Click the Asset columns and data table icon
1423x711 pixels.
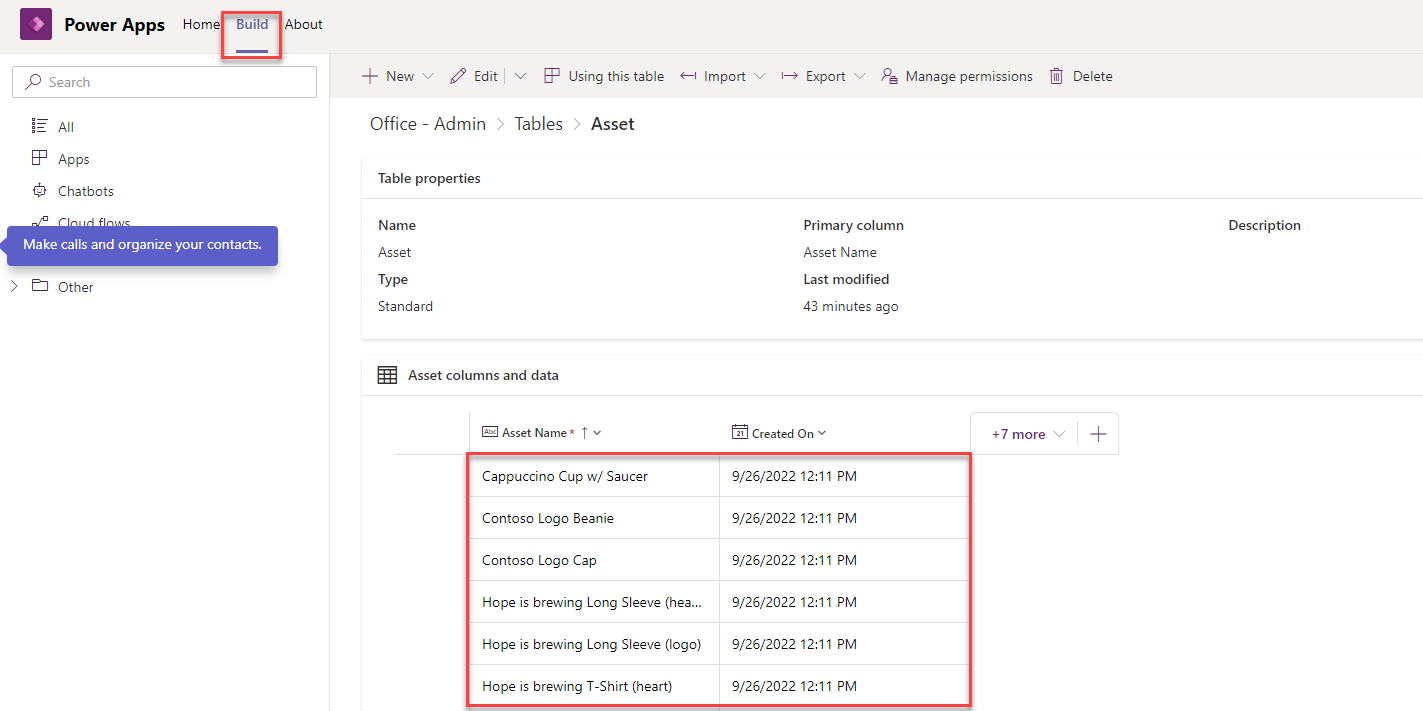pyautogui.click(x=387, y=375)
